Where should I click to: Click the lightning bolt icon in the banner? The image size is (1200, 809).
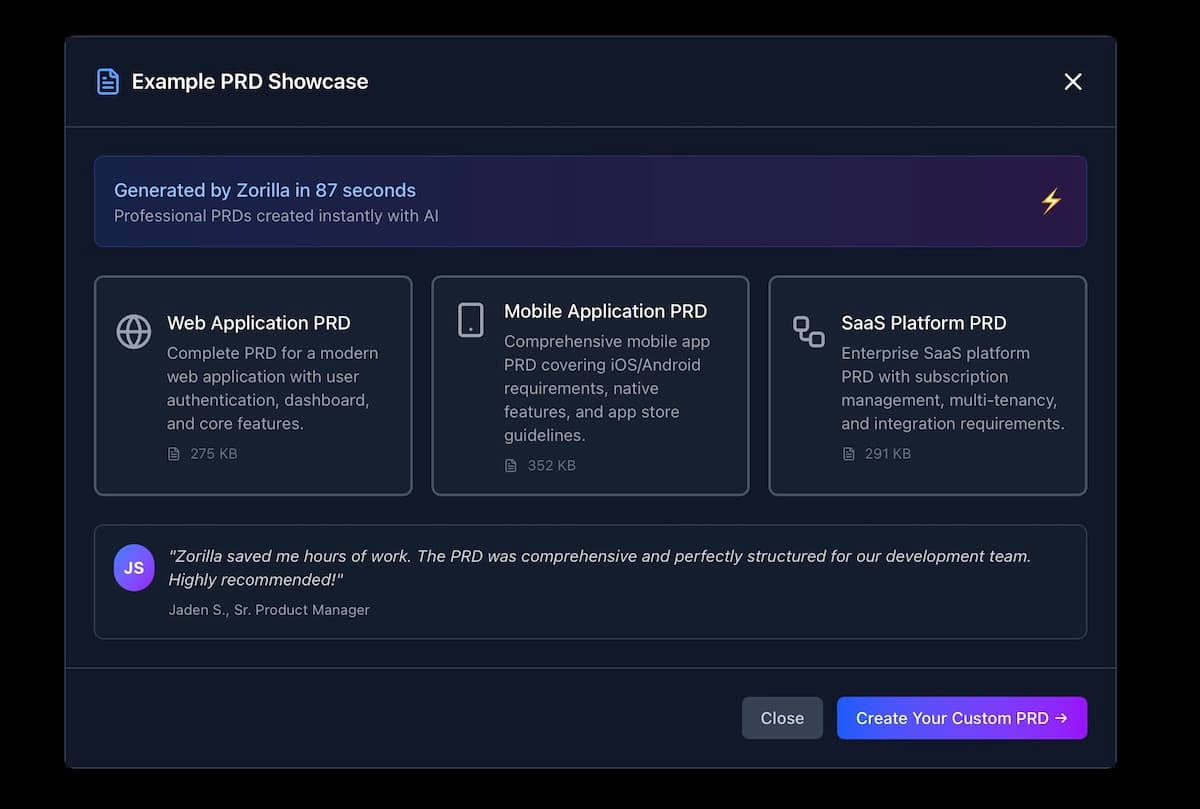click(1051, 201)
